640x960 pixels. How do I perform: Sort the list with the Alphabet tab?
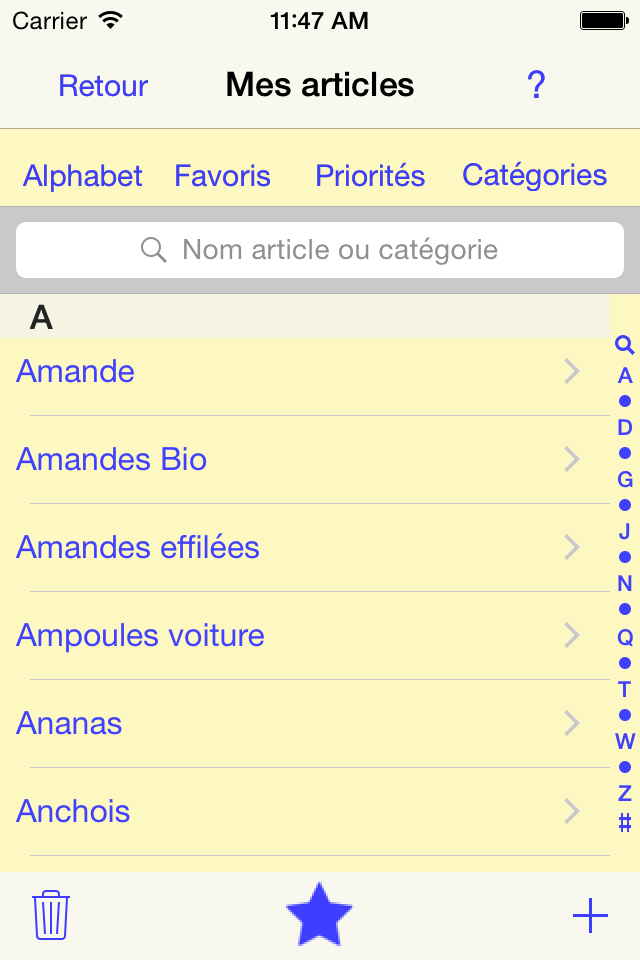[x=83, y=176]
